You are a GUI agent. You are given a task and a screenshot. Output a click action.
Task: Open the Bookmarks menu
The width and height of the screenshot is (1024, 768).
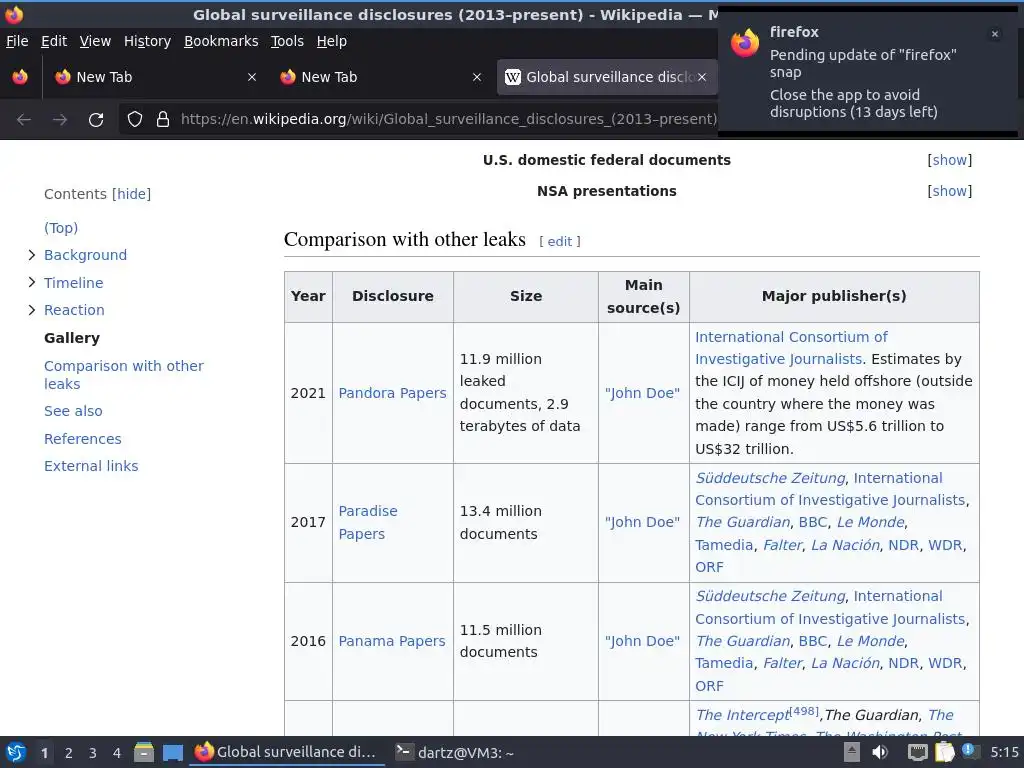coord(221,41)
